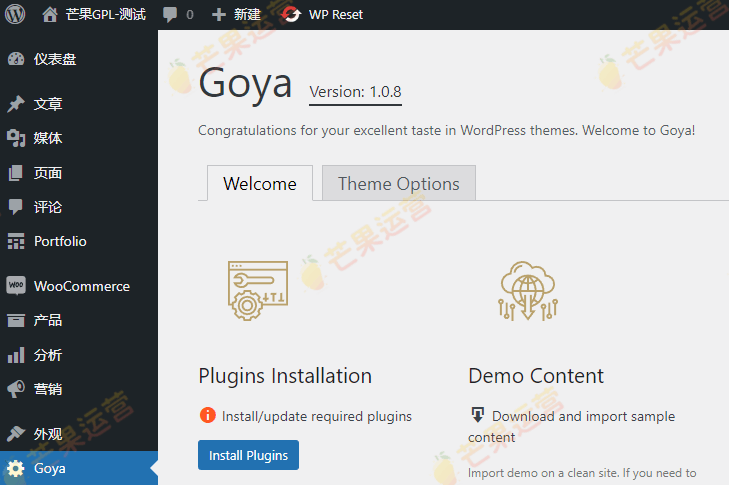The width and height of the screenshot is (729, 485).
Task: Open Goya in sidebar
Action: (50, 468)
